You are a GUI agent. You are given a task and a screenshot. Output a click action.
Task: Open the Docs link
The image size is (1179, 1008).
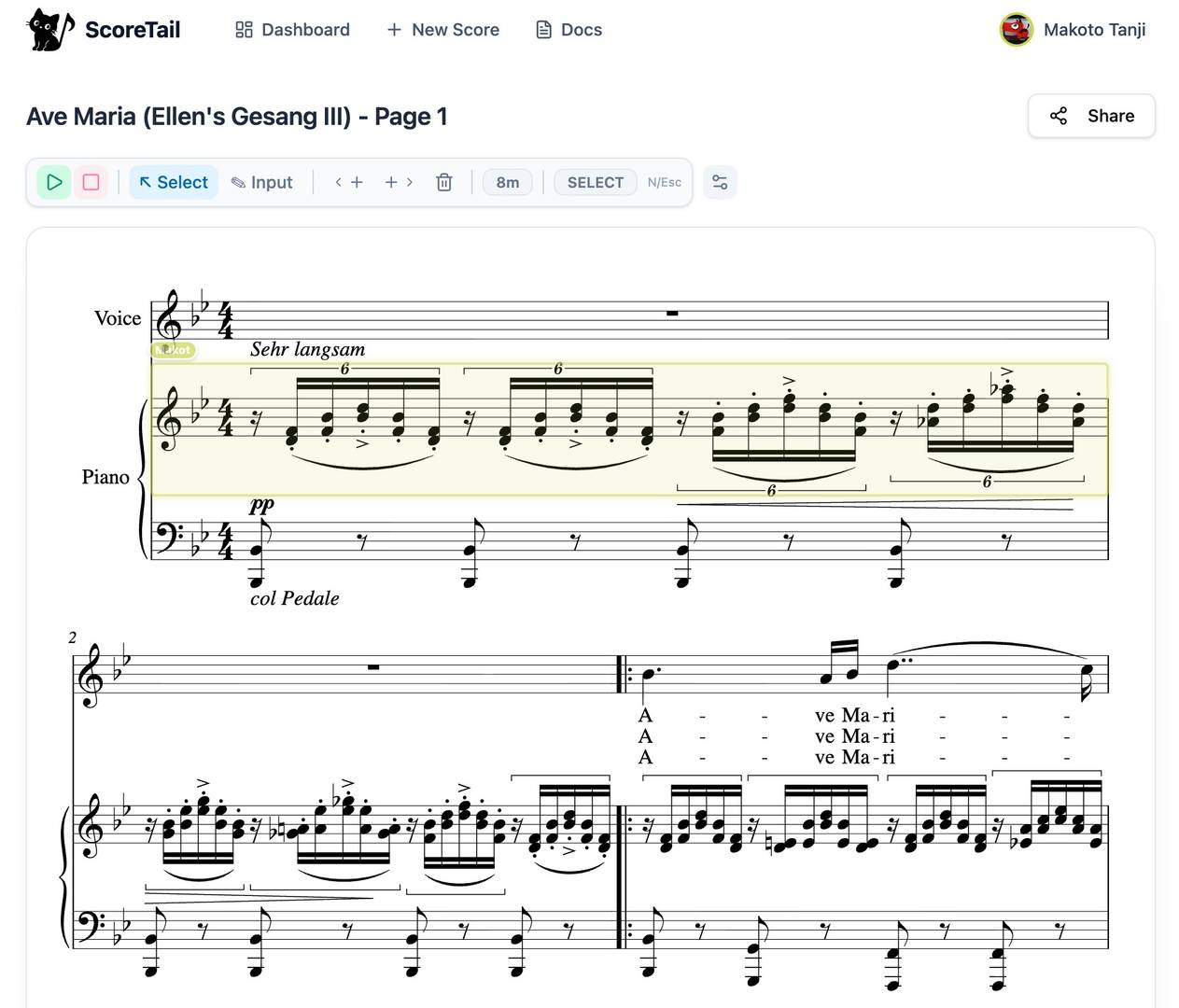click(x=568, y=30)
